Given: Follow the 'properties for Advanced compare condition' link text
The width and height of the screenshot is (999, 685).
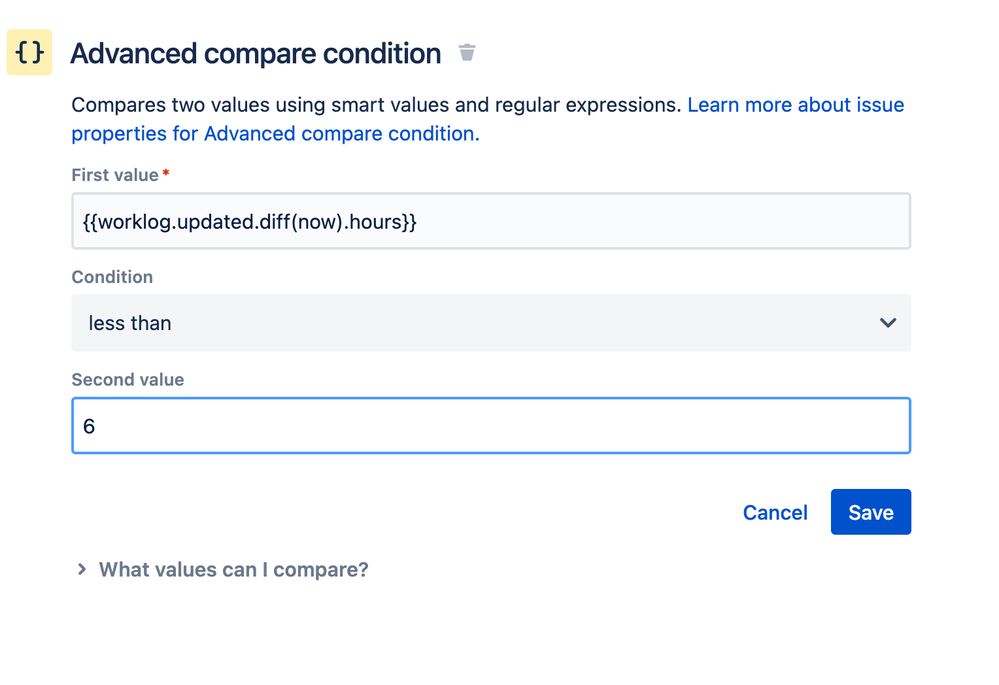Looking at the screenshot, I should [275, 133].
